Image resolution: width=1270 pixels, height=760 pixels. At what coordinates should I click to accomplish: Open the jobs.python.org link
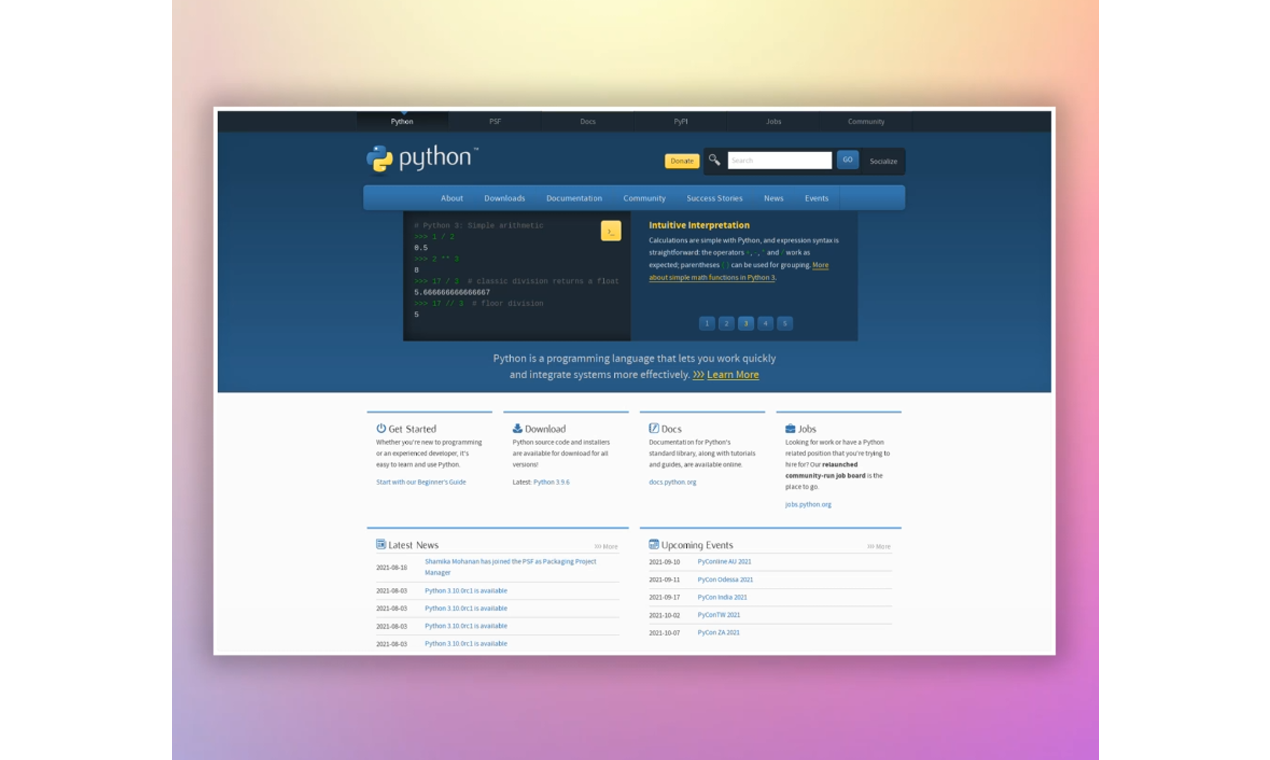coord(808,504)
